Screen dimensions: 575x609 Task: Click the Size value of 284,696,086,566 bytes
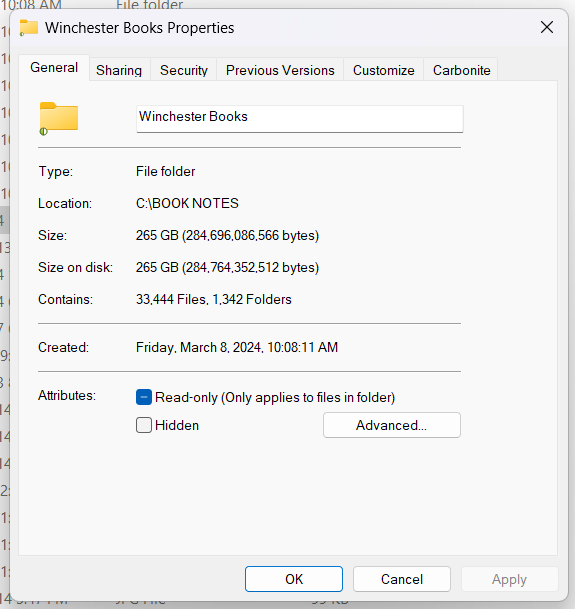click(x=227, y=235)
